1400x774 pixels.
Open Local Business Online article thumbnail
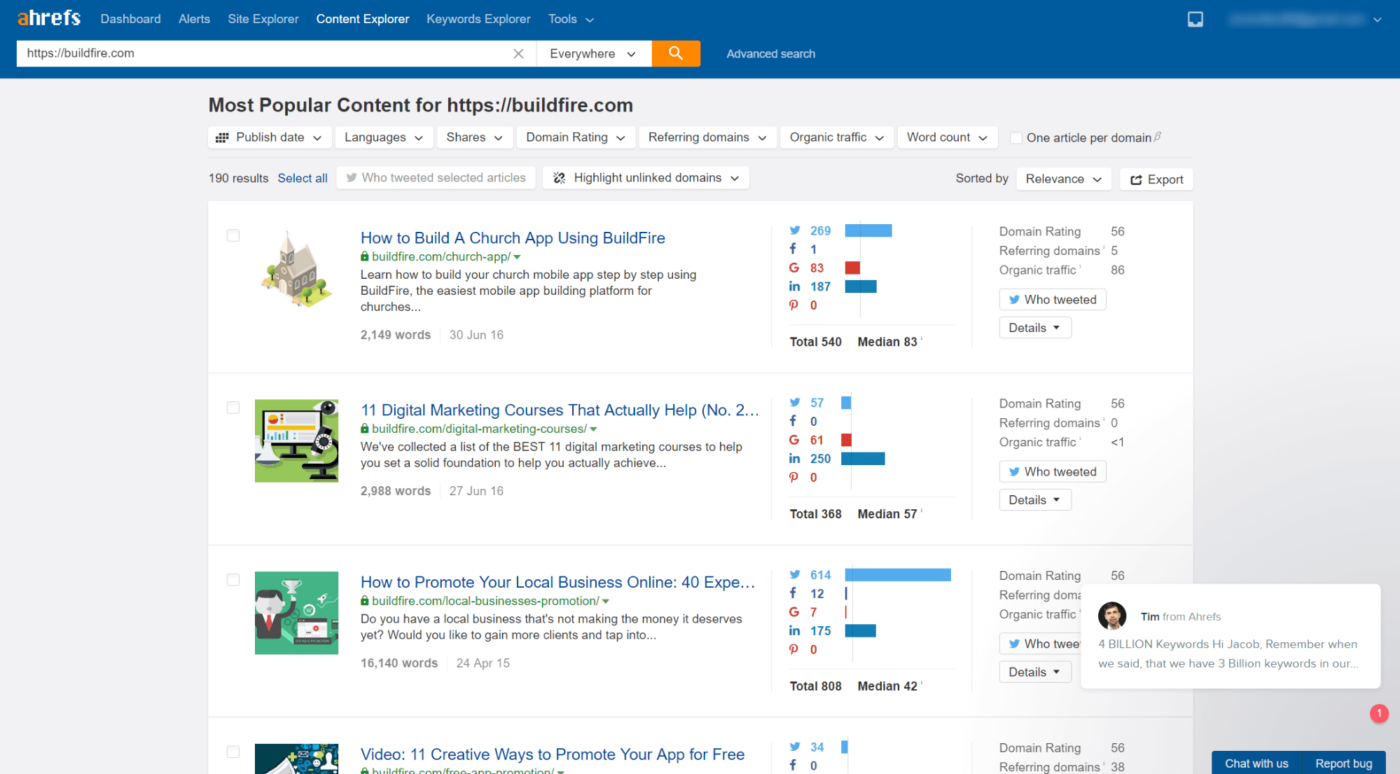point(296,613)
